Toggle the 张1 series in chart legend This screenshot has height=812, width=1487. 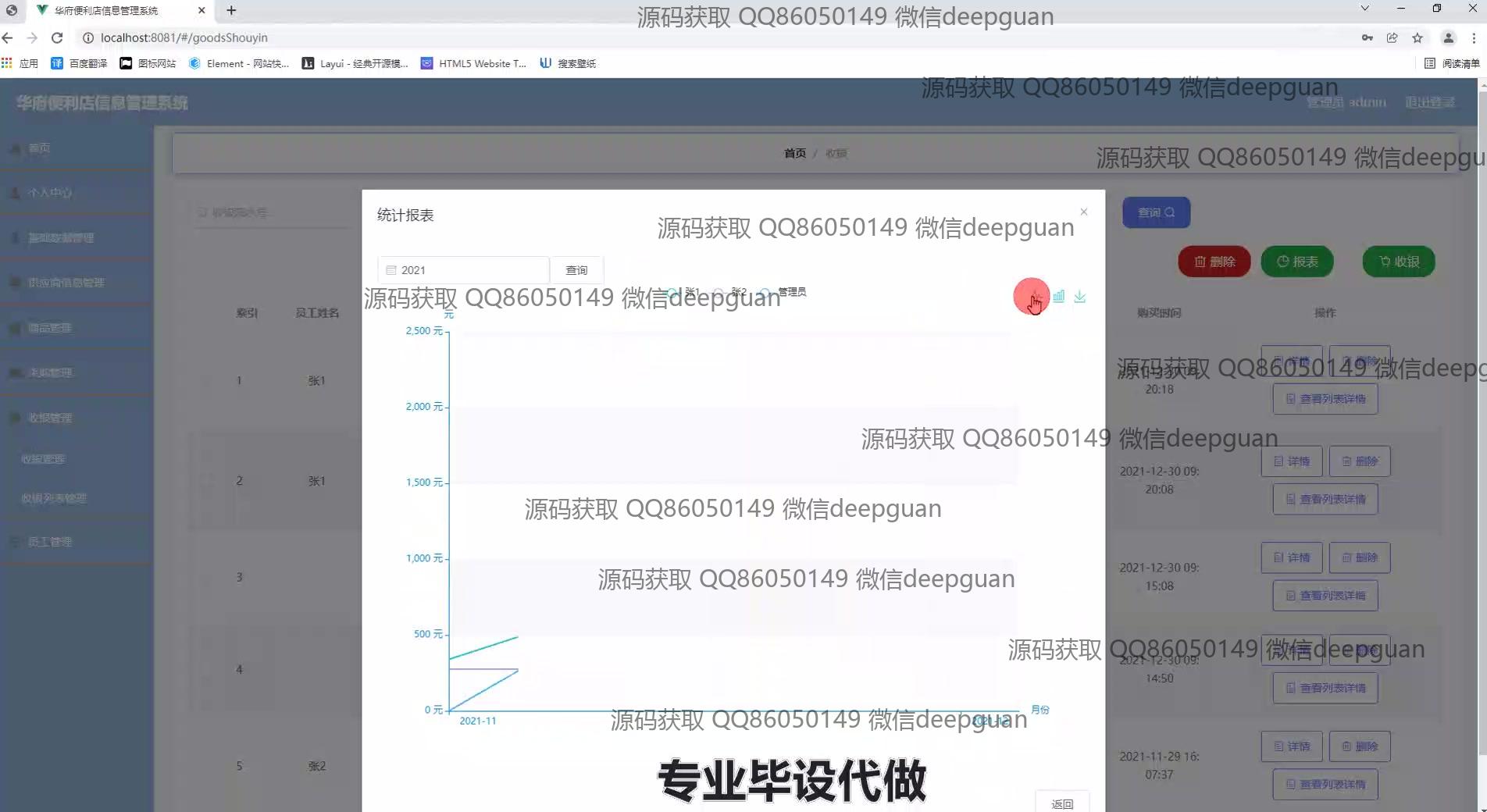[683, 292]
